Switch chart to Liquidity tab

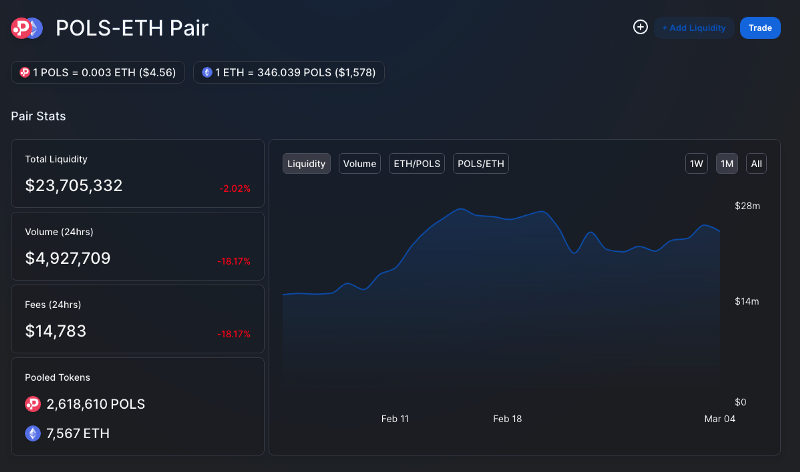tap(306, 164)
